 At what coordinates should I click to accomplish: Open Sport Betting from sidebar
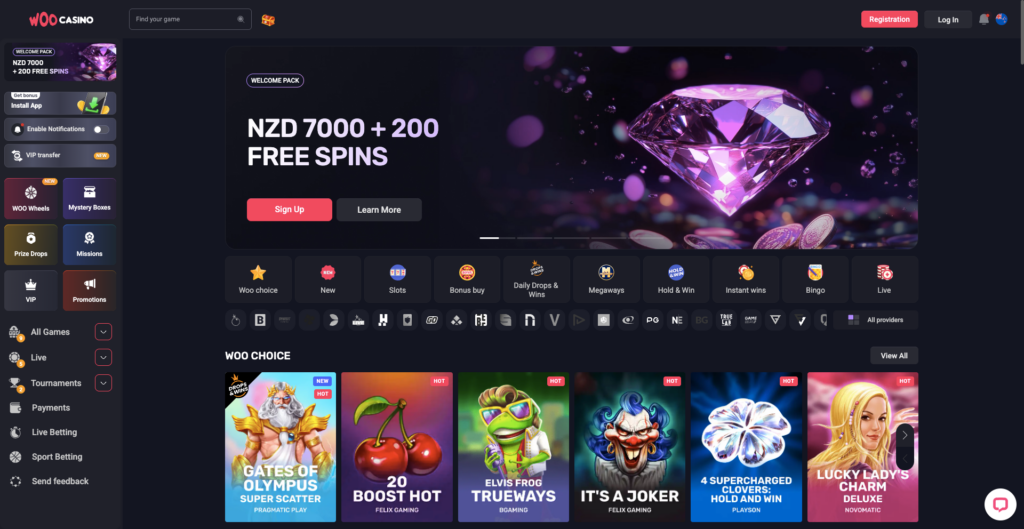point(57,457)
